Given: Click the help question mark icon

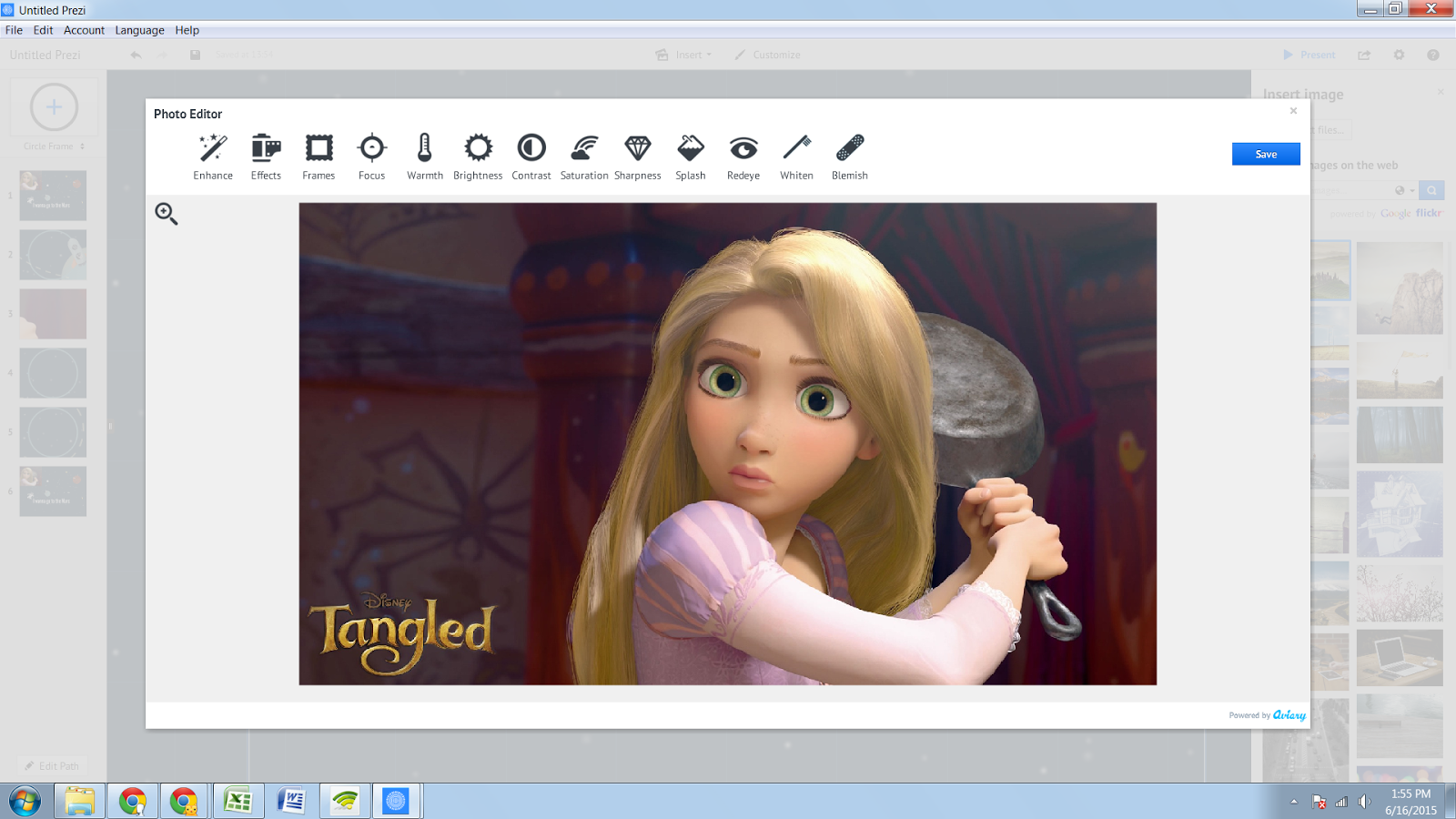Looking at the screenshot, I should click(x=1433, y=55).
